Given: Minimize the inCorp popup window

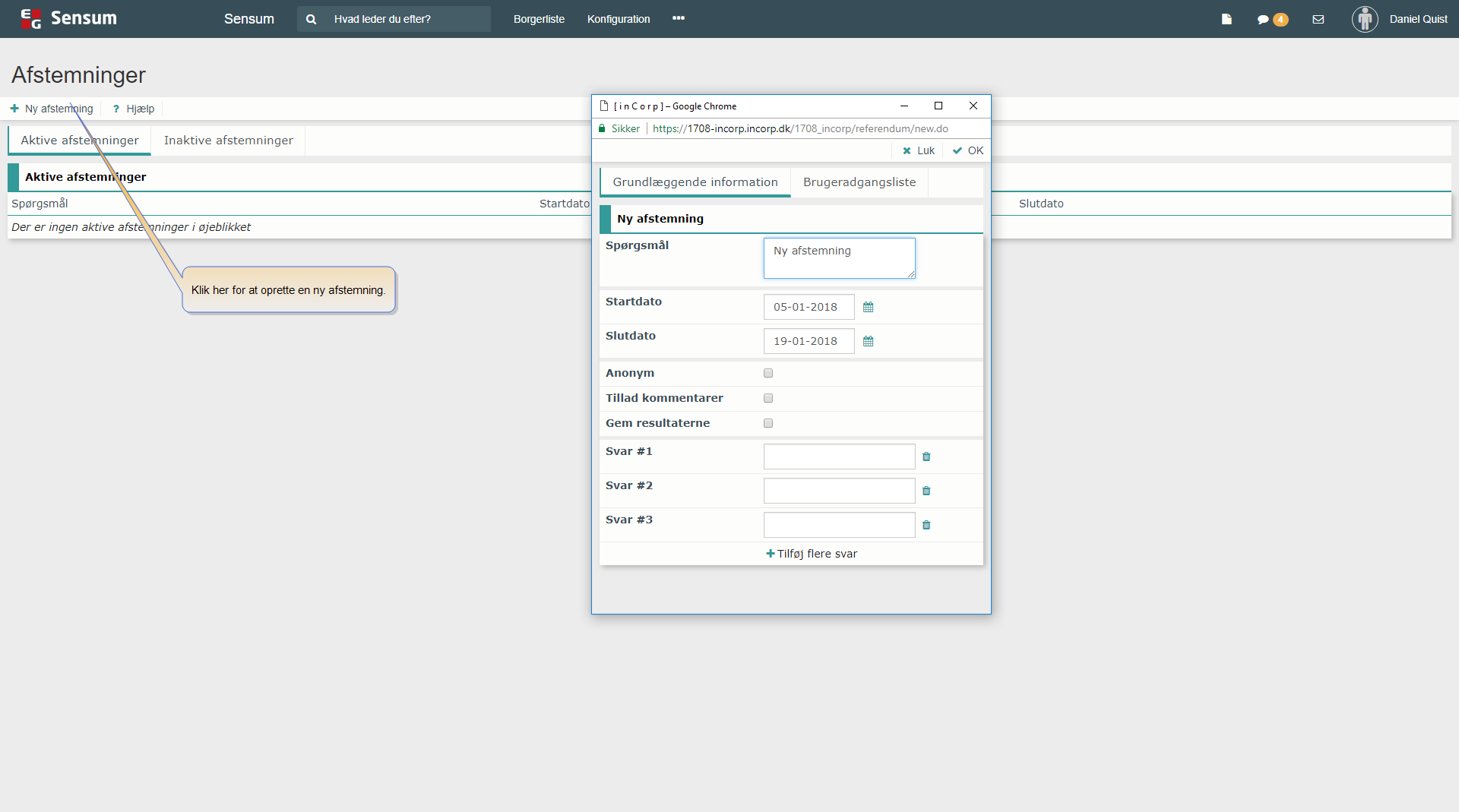Looking at the screenshot, I should pos(904,106).
